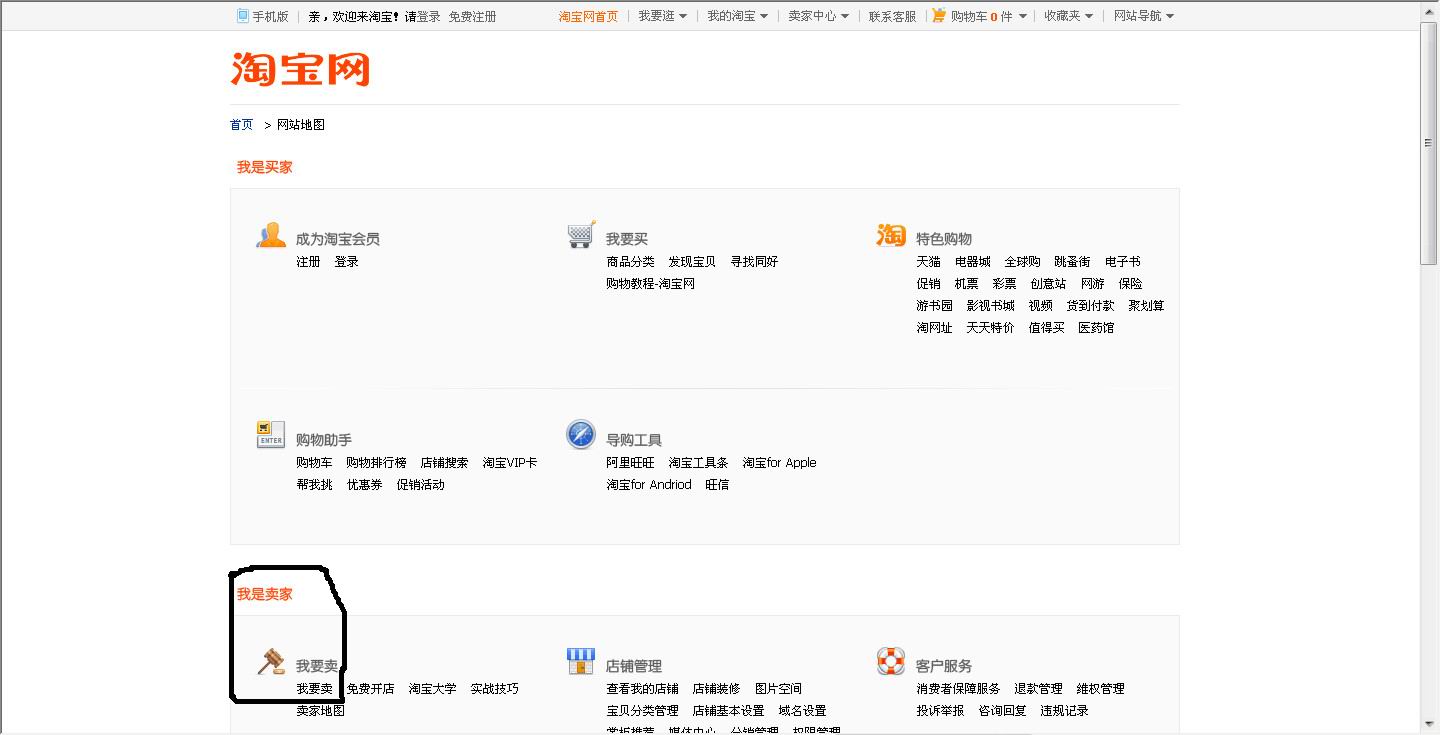Click the 成为淘宝会员 user icon
The height and width of the screenshot is (735, 1440).
pos(271,235)
